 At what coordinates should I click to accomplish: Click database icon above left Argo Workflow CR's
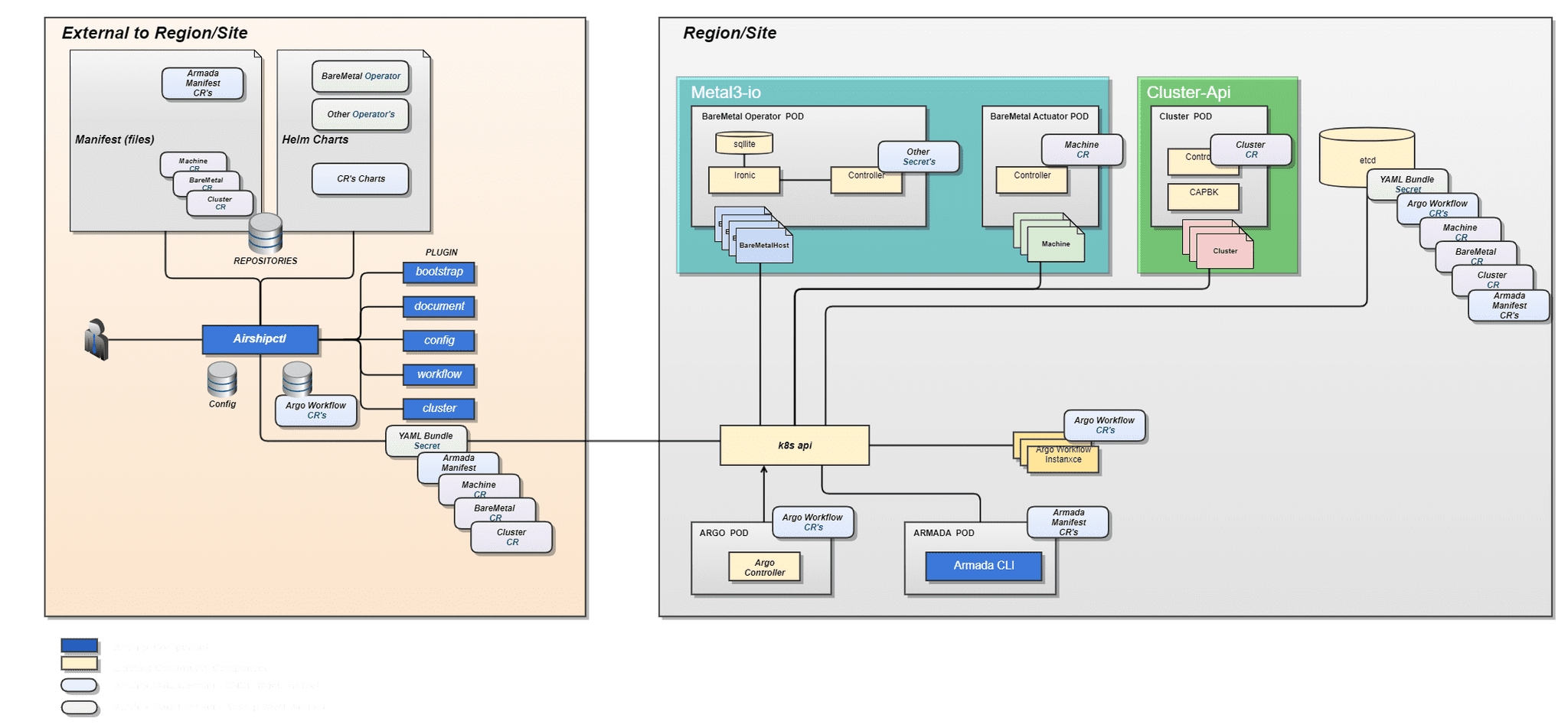[x=297, y=379]
